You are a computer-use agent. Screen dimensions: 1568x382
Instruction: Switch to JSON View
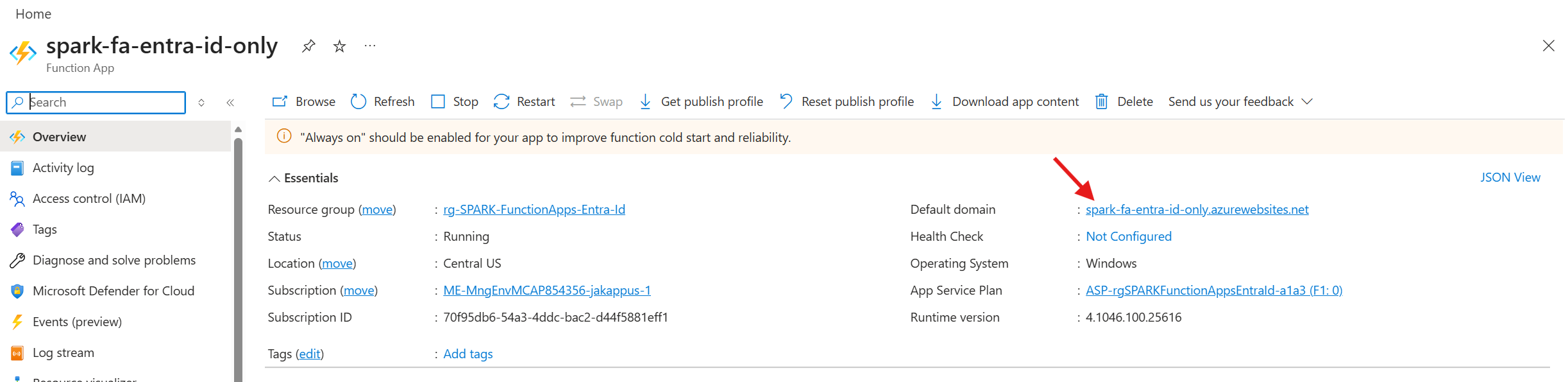[1510, 178]
